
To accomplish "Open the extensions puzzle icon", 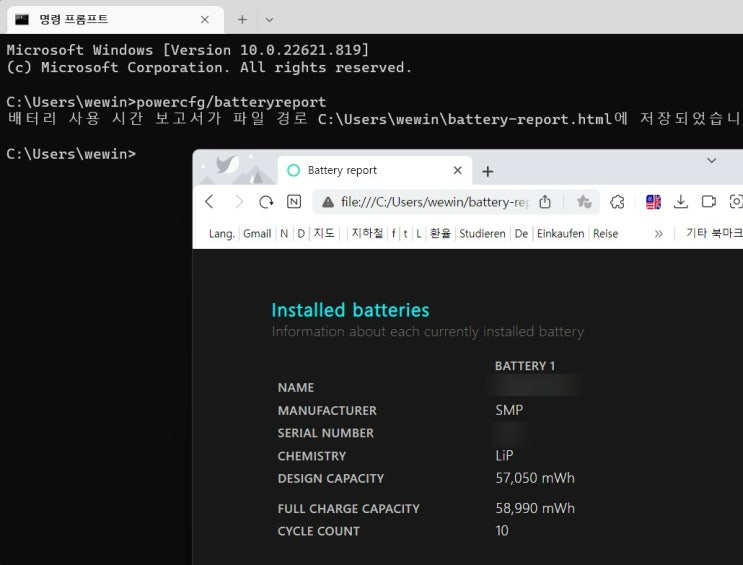I will [617, 202].
